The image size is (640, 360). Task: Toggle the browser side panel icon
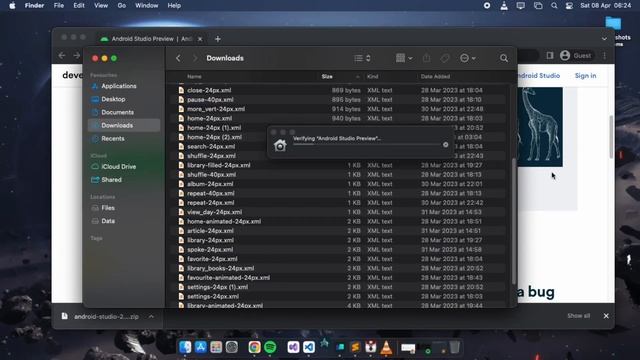coord(550,56)
